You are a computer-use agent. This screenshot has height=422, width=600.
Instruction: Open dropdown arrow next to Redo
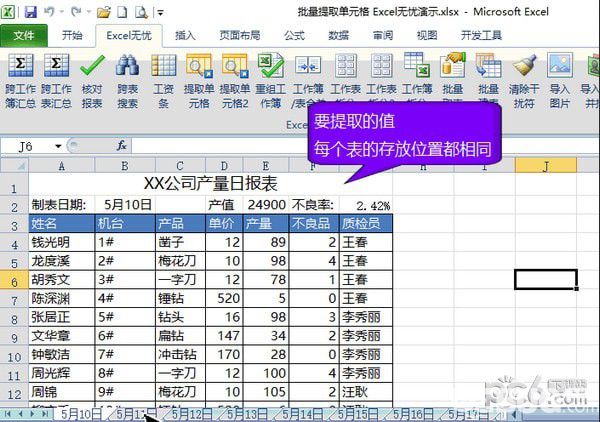89,12
